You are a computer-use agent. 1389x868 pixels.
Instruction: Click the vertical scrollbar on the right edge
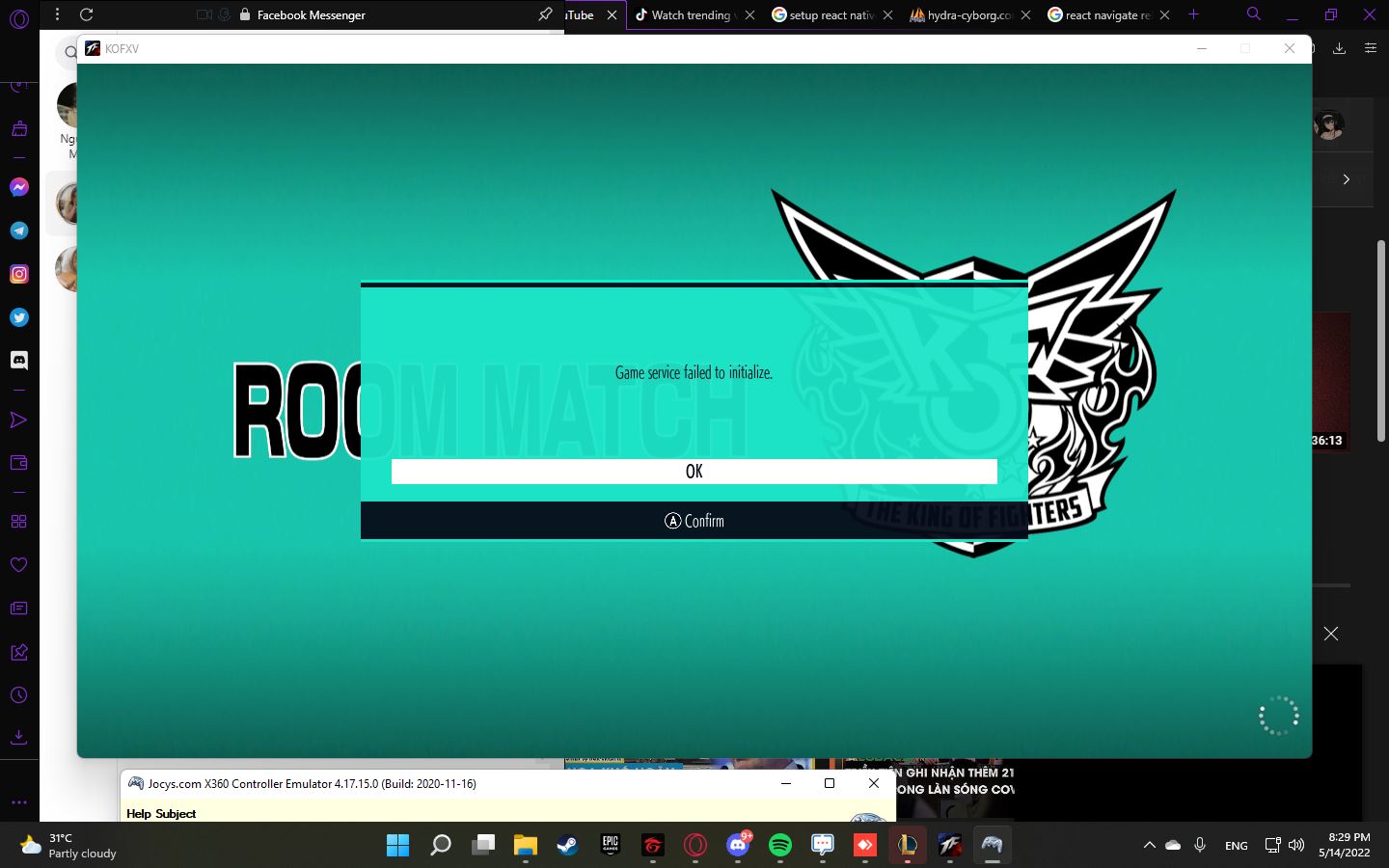(1381, 338)
